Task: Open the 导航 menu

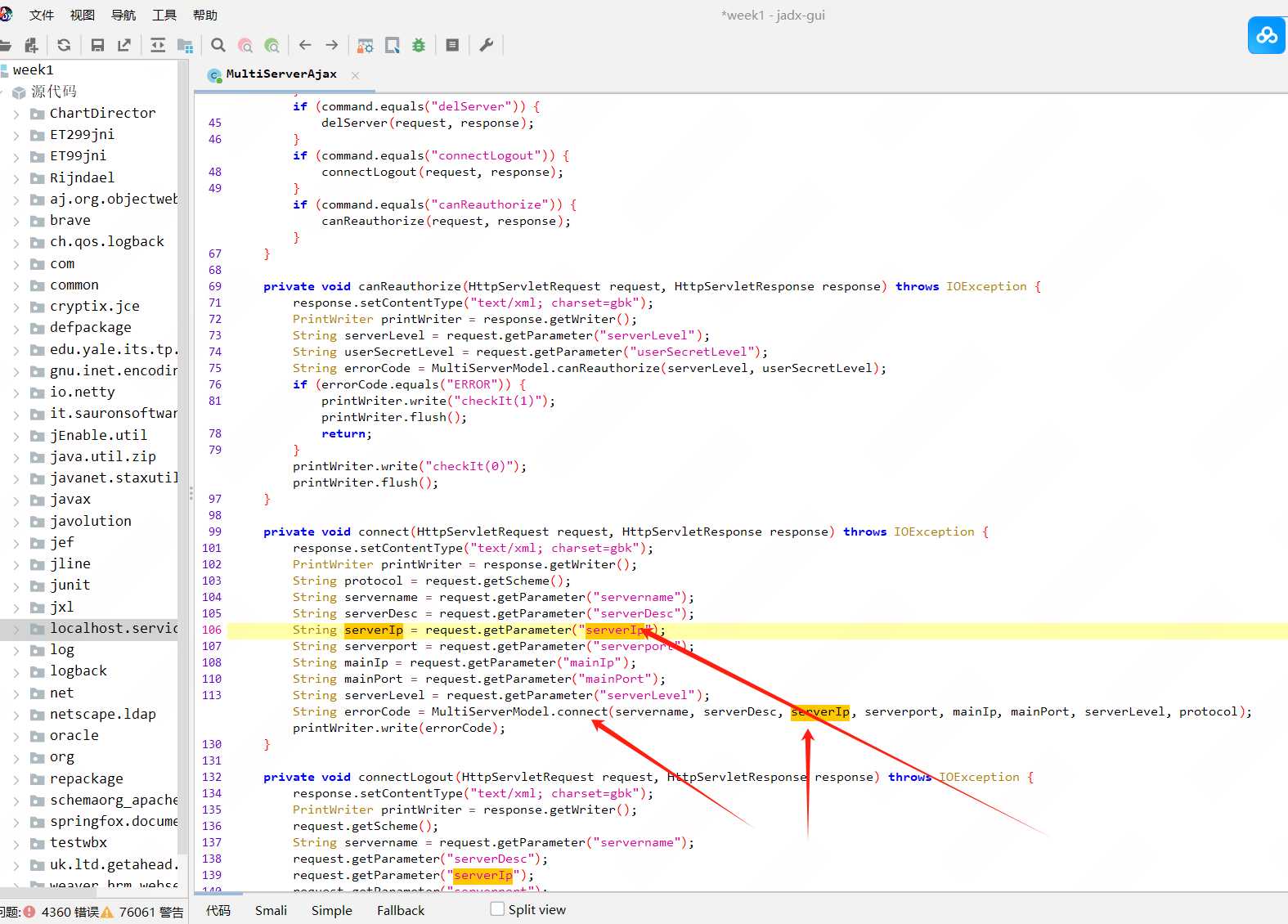Action: coord(123,15)
